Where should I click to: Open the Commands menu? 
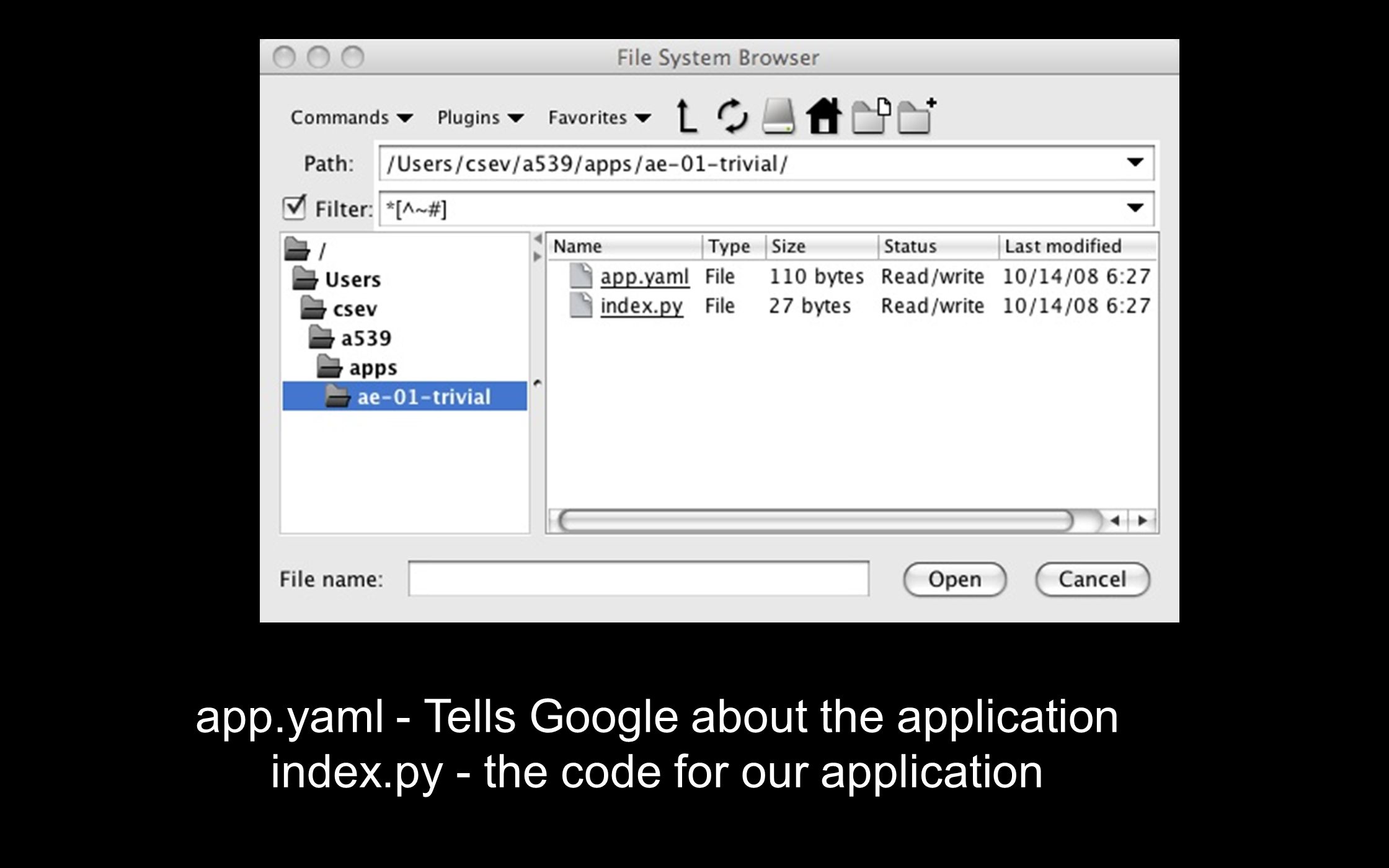(x=352, y=117)
